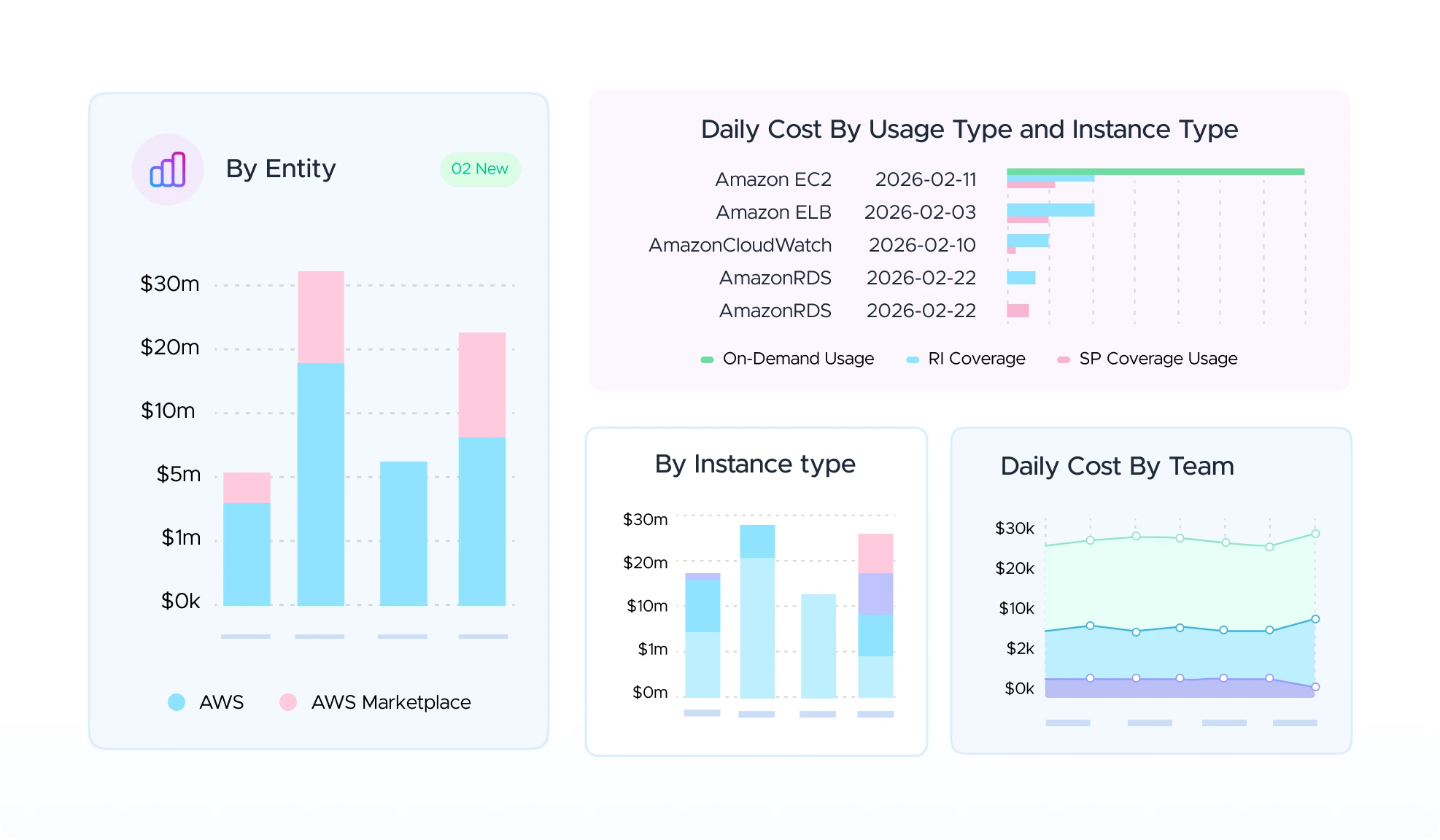Viewport: 1440px width, 840px height.
Task: Click the AWS legend label
Action: point(222,702)
